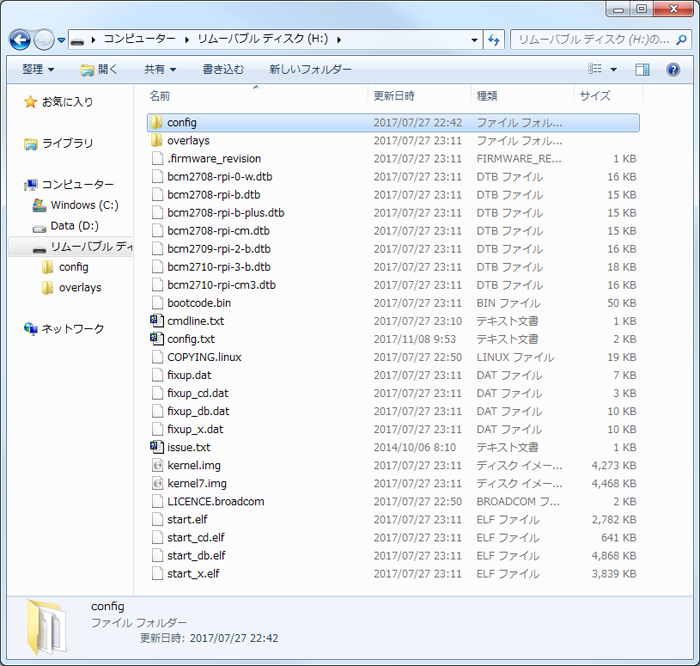The image size is (700, 666).
Task: Select the file bcm2708-rpi-cm.dtb
Action: click(x=218, y=231)
